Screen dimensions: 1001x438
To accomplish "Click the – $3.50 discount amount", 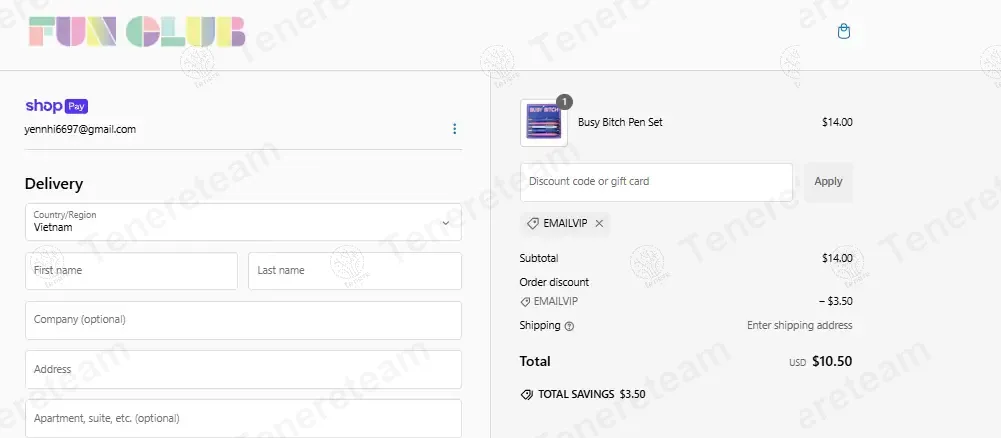I will 835,301.
